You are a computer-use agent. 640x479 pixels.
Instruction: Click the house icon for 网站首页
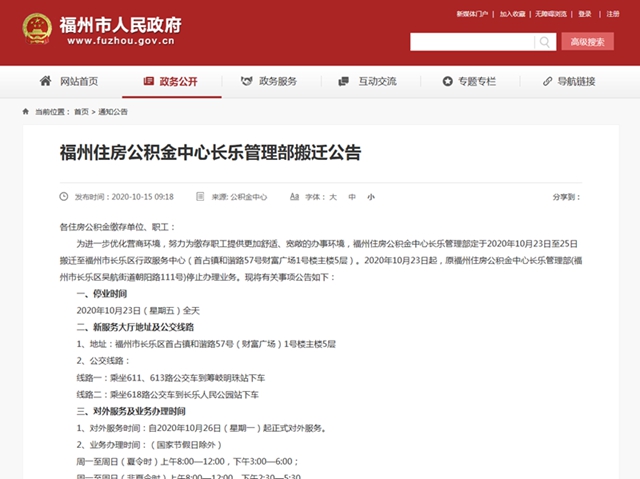45,81
